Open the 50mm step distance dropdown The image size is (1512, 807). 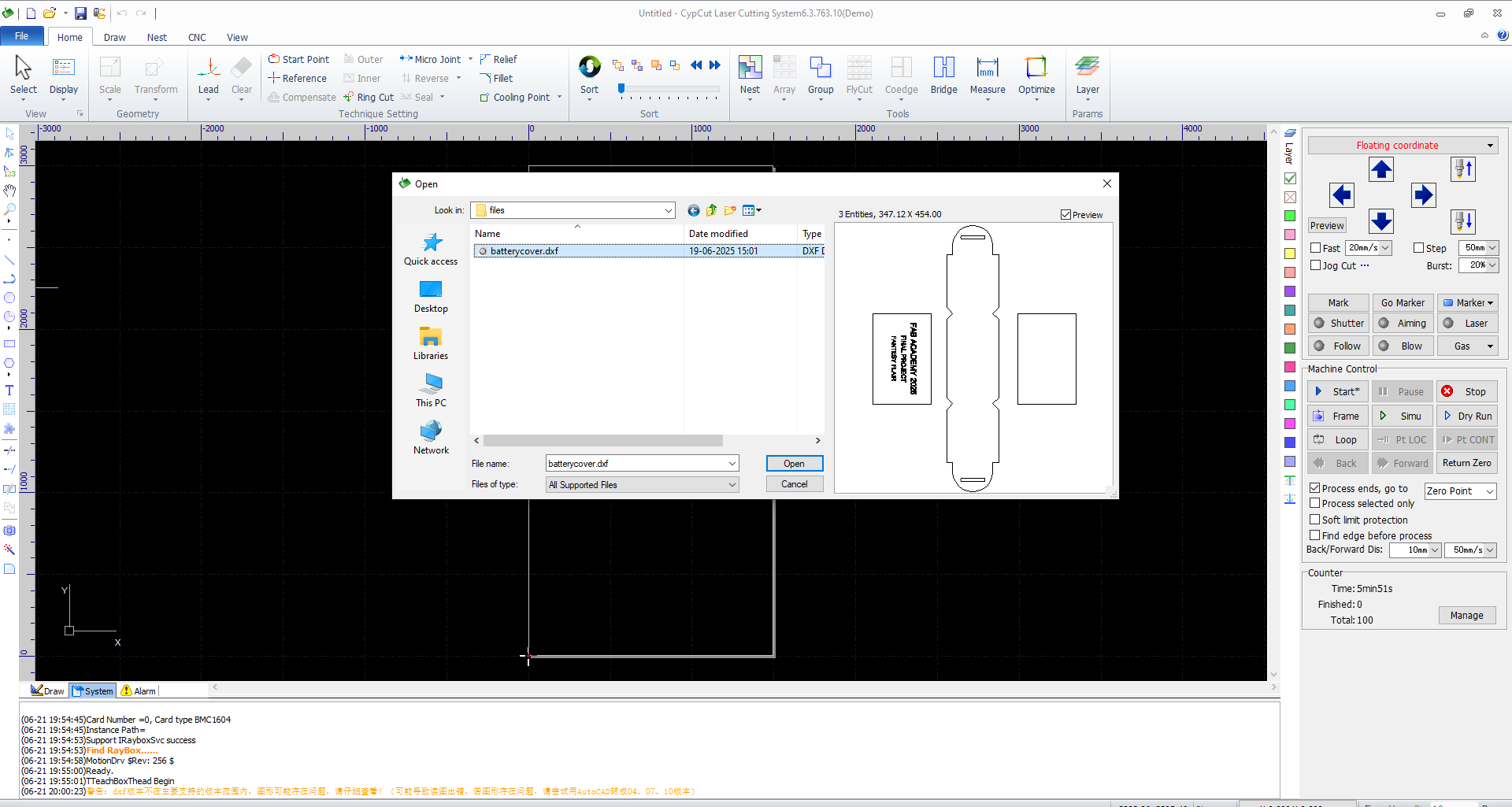coord(1492,248)
